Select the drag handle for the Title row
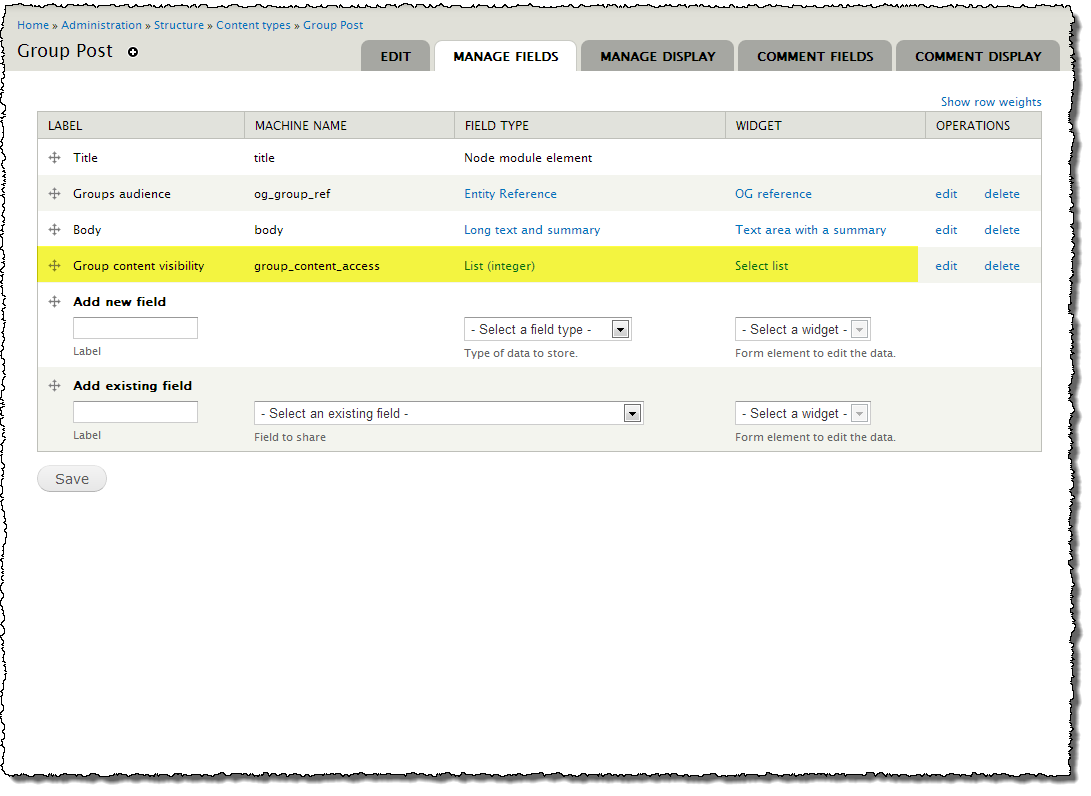Image resolution: width=1091 pixels, height=796 pixels. click(54, 157)
